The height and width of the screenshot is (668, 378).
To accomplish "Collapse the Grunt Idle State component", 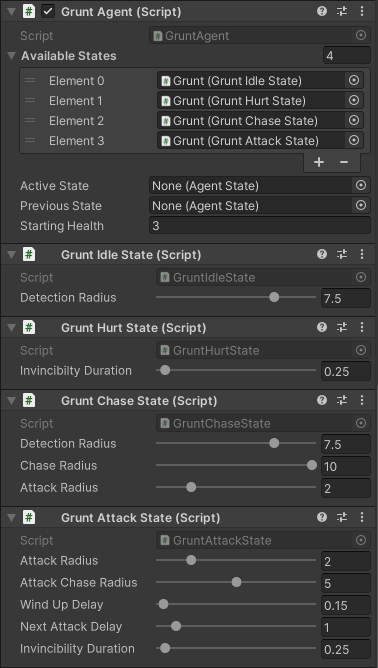I will [x=12, y=255].
